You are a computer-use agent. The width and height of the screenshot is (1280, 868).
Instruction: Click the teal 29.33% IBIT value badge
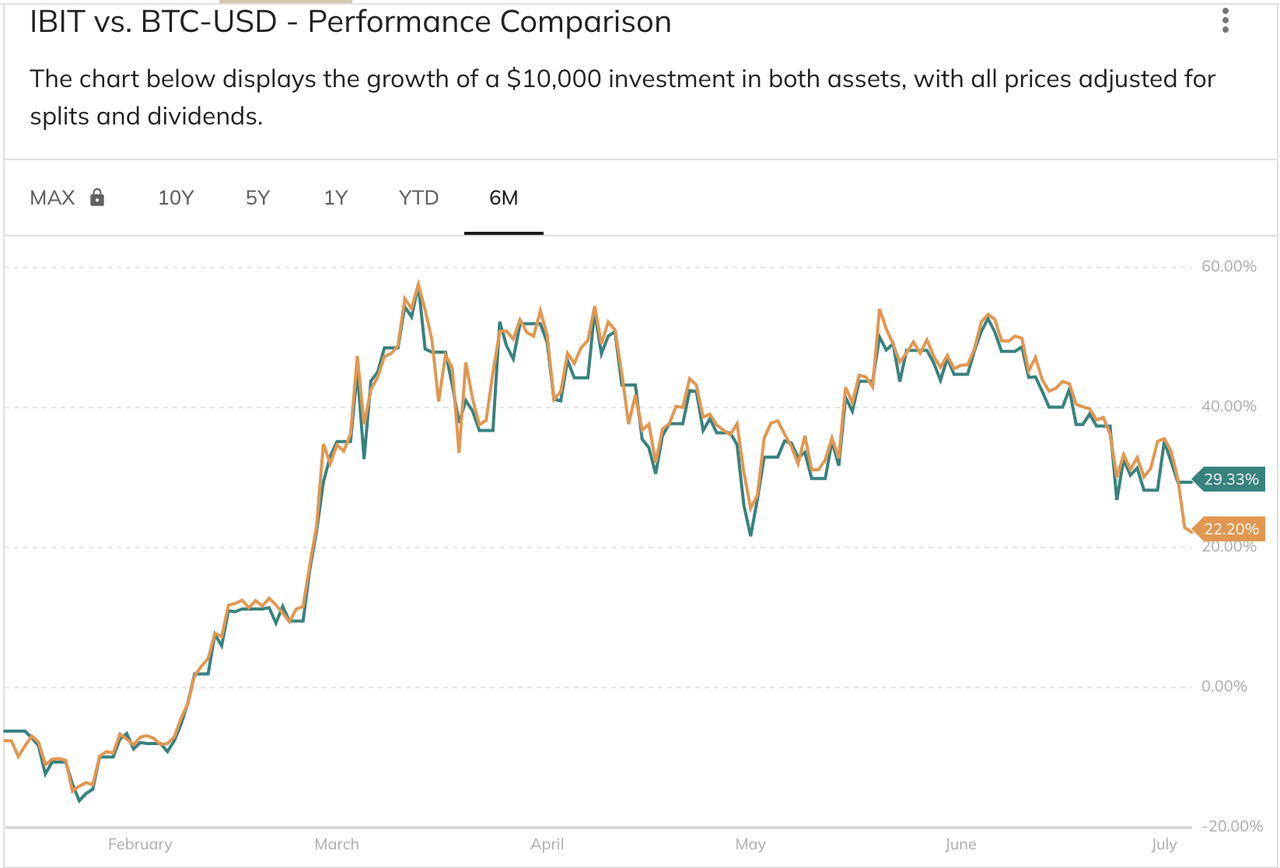click(x=1228, y=480)
